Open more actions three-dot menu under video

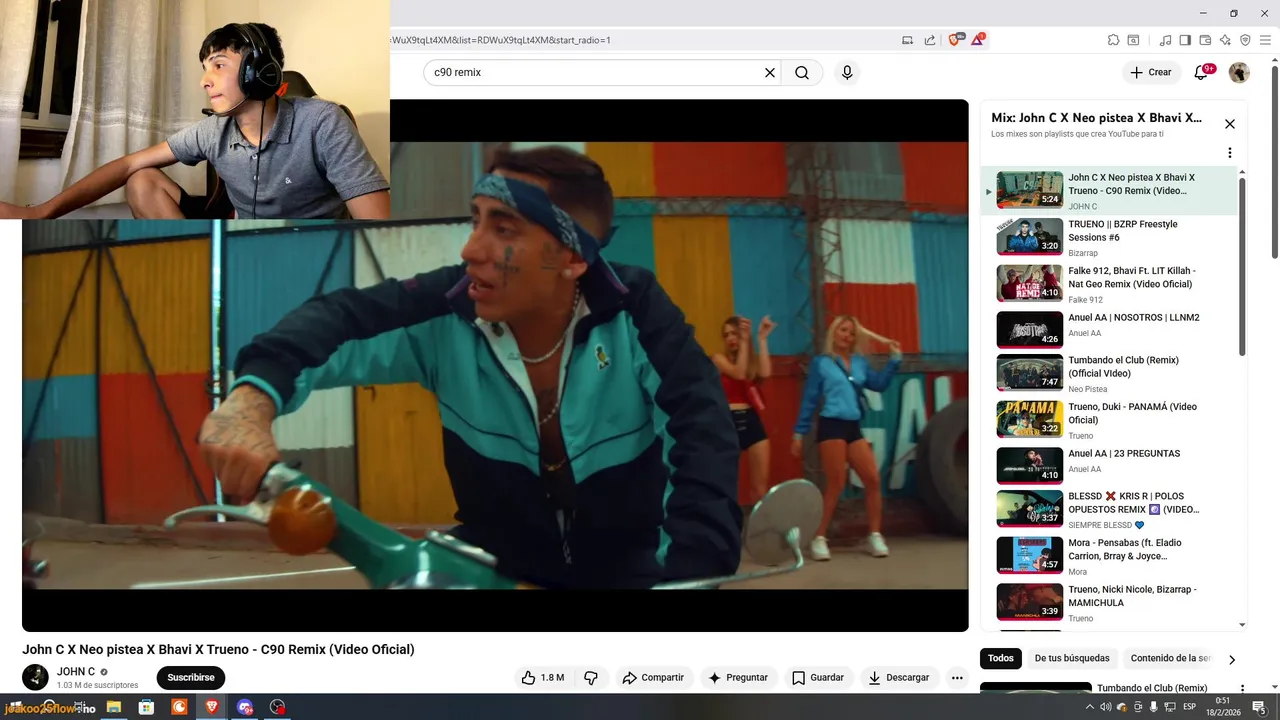[957, 677]
